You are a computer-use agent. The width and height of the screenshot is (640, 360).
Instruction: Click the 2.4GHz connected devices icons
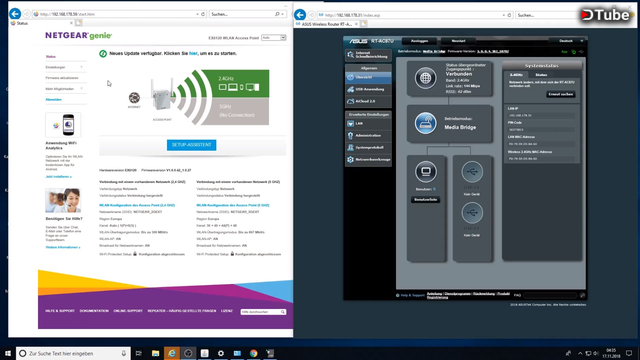coord(239,87)
